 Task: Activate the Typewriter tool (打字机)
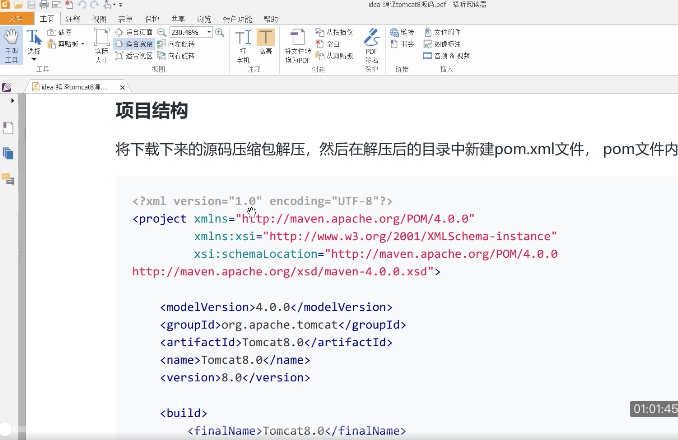pyautogui.click(x=242, y=43)
